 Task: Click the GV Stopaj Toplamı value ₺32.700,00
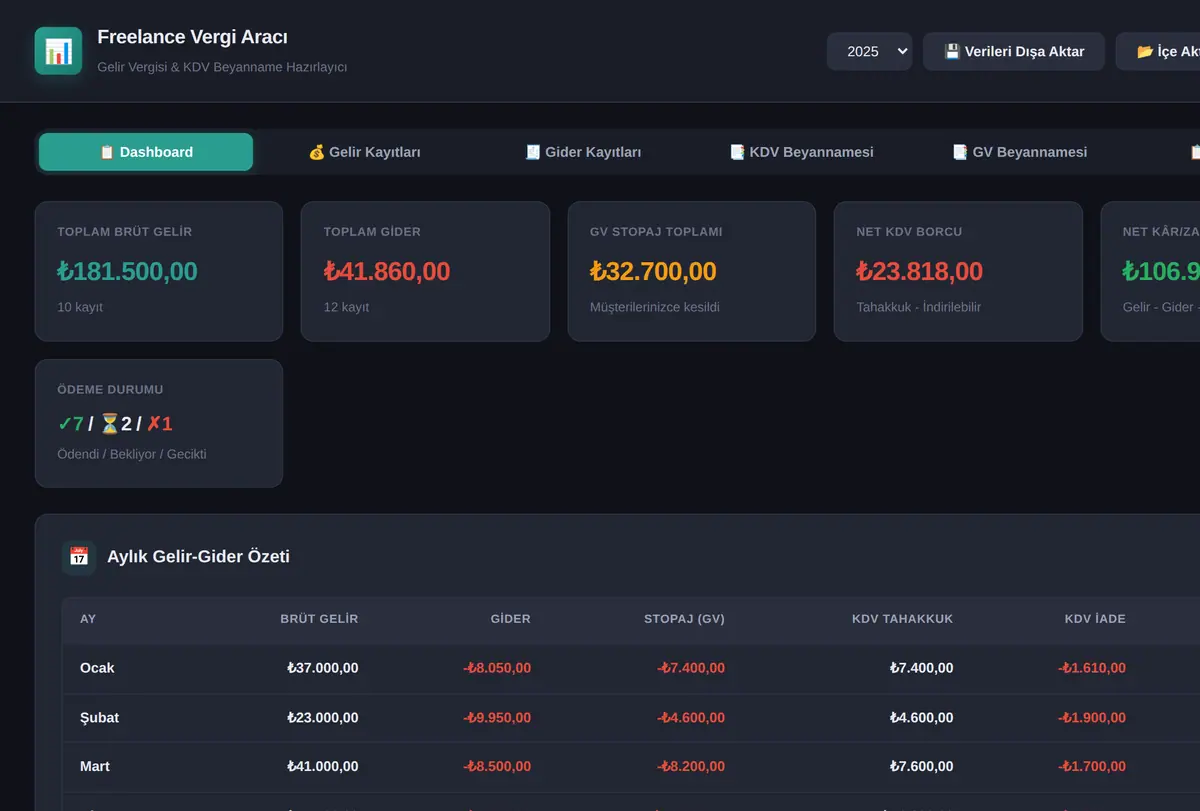point(653,271)
